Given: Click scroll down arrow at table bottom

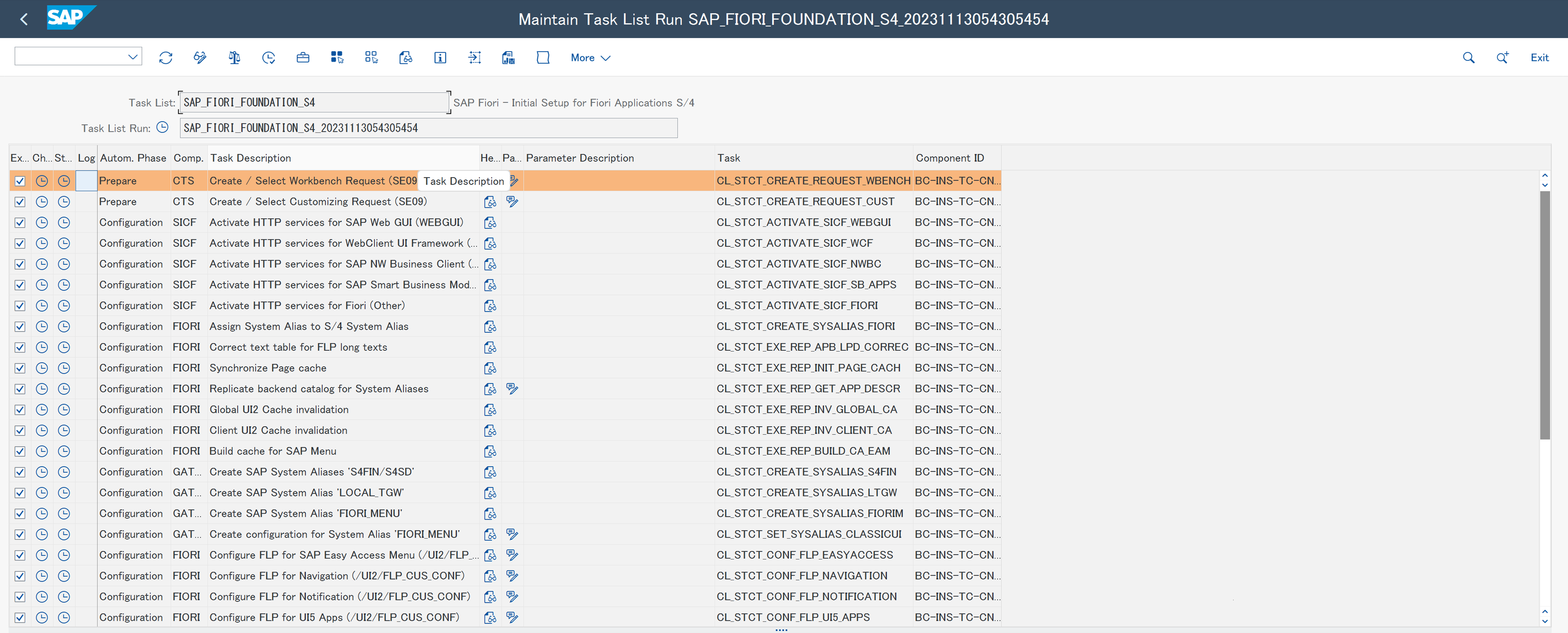Looking at the screenshot, I should [1544, 621].
